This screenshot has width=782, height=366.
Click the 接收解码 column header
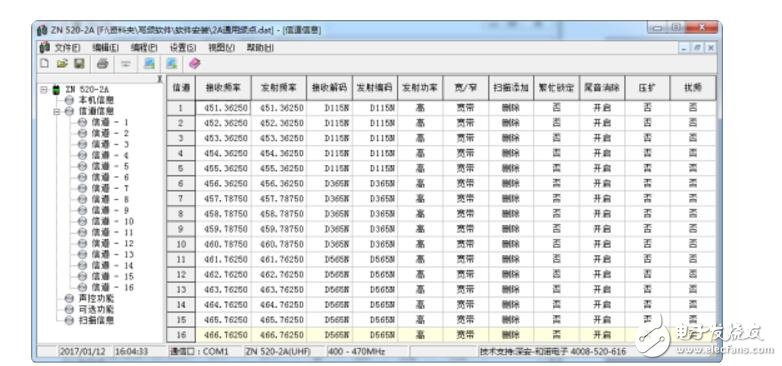tap(329, 88)
